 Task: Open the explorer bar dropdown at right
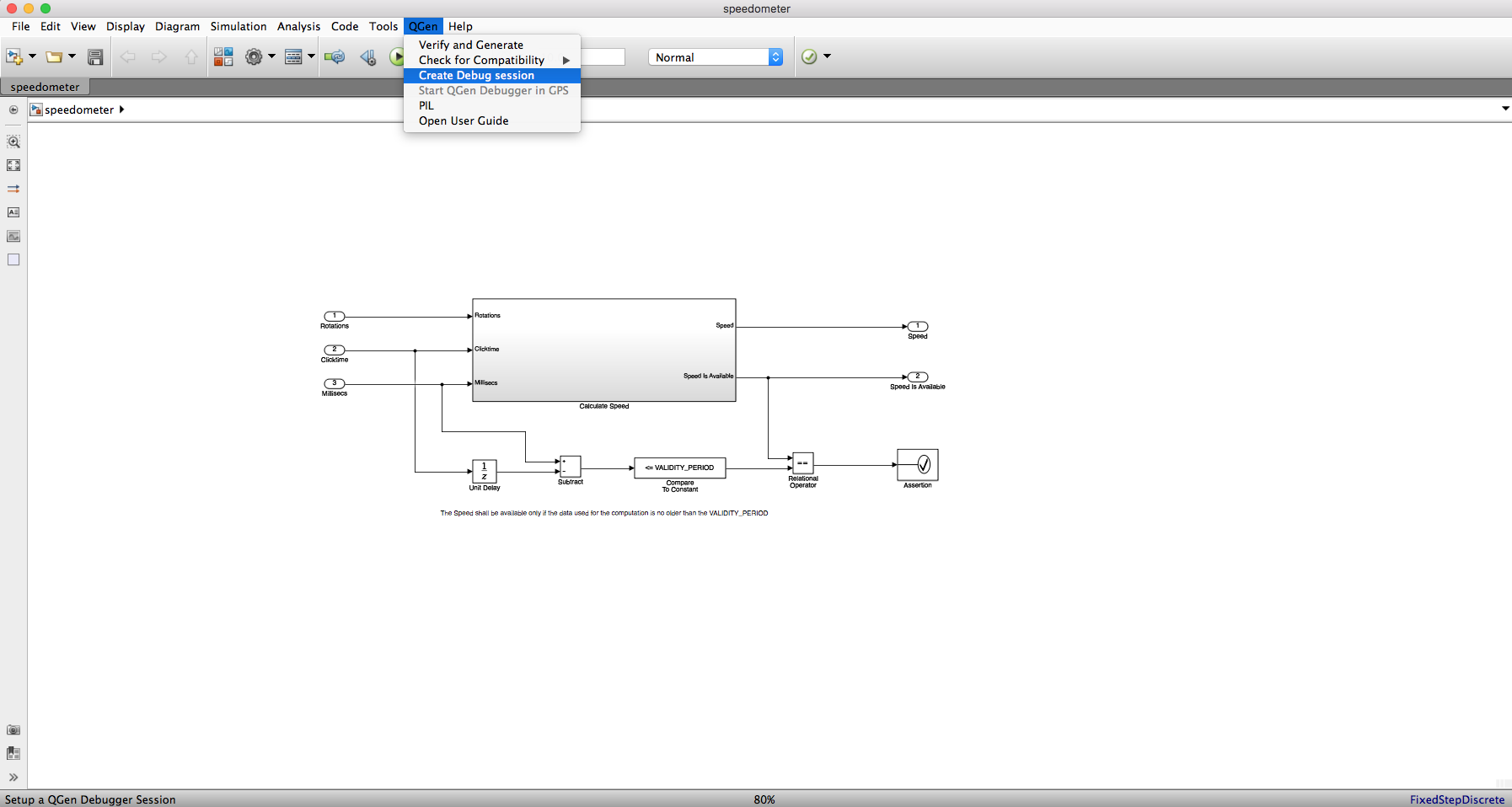[x=1505, y=109]
